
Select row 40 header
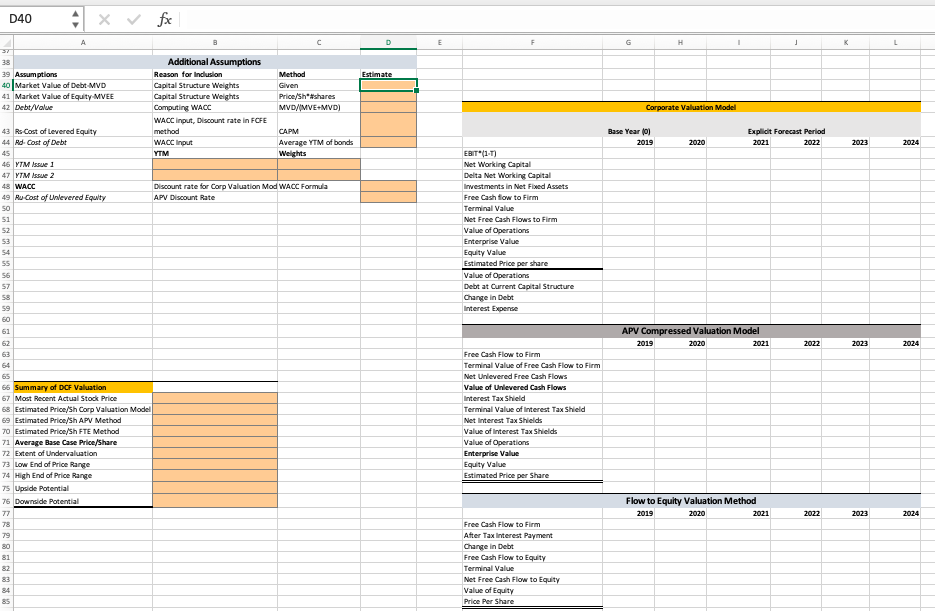(x=6, y=85)
